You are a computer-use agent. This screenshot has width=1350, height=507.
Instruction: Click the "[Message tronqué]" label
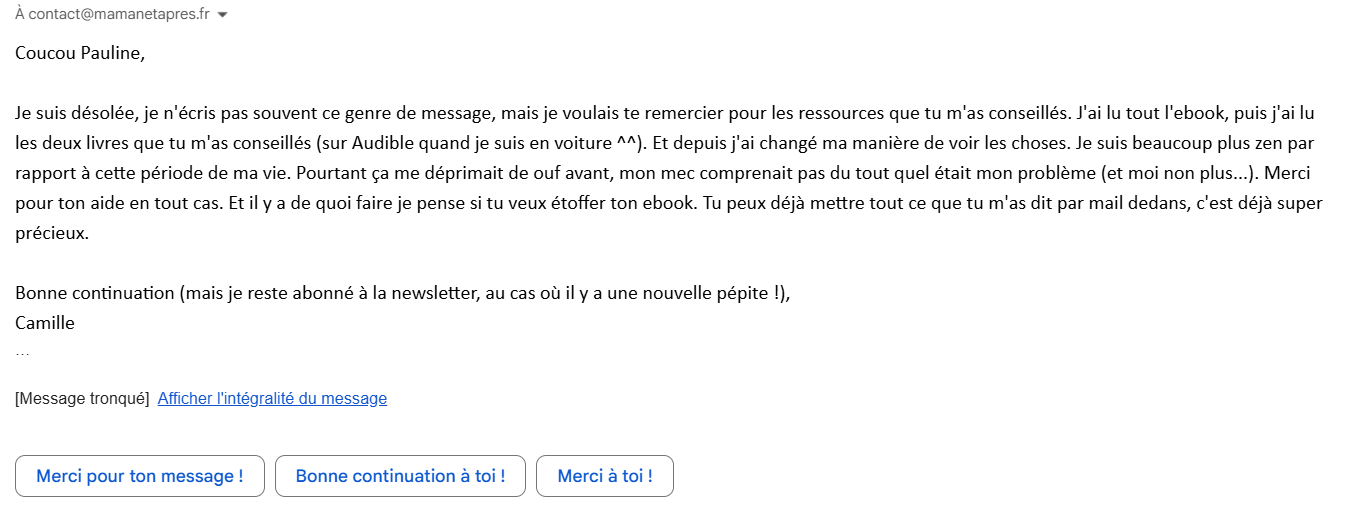click(82, 398)
